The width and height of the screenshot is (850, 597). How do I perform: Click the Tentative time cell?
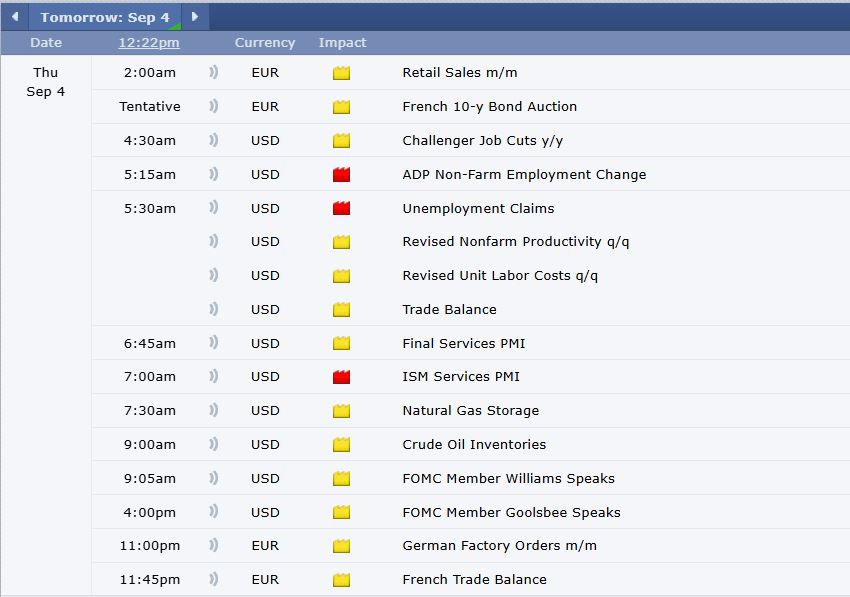(150, 106)
